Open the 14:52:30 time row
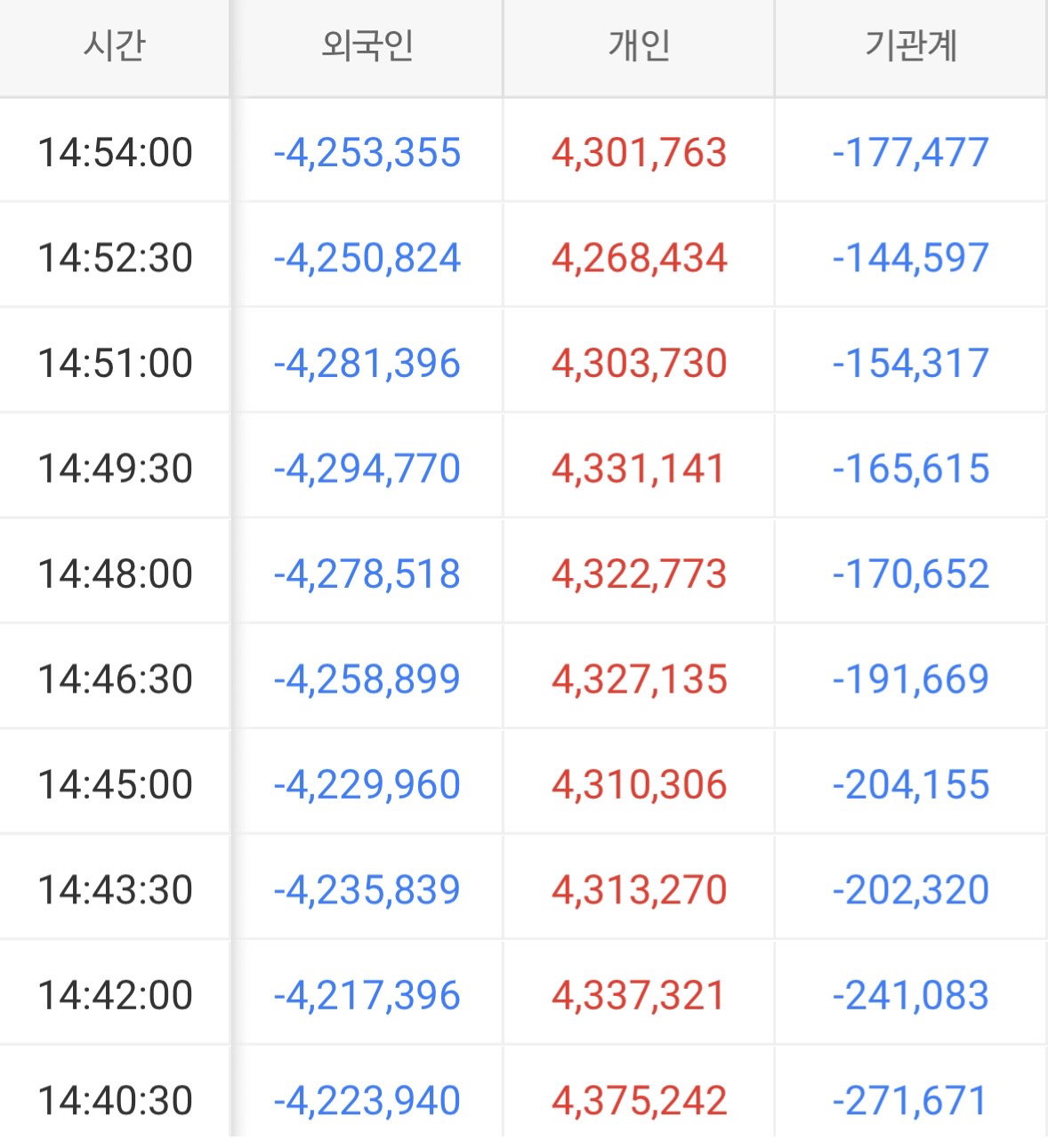Screen dimensions: 1048x1148 (x=116, y=258)
